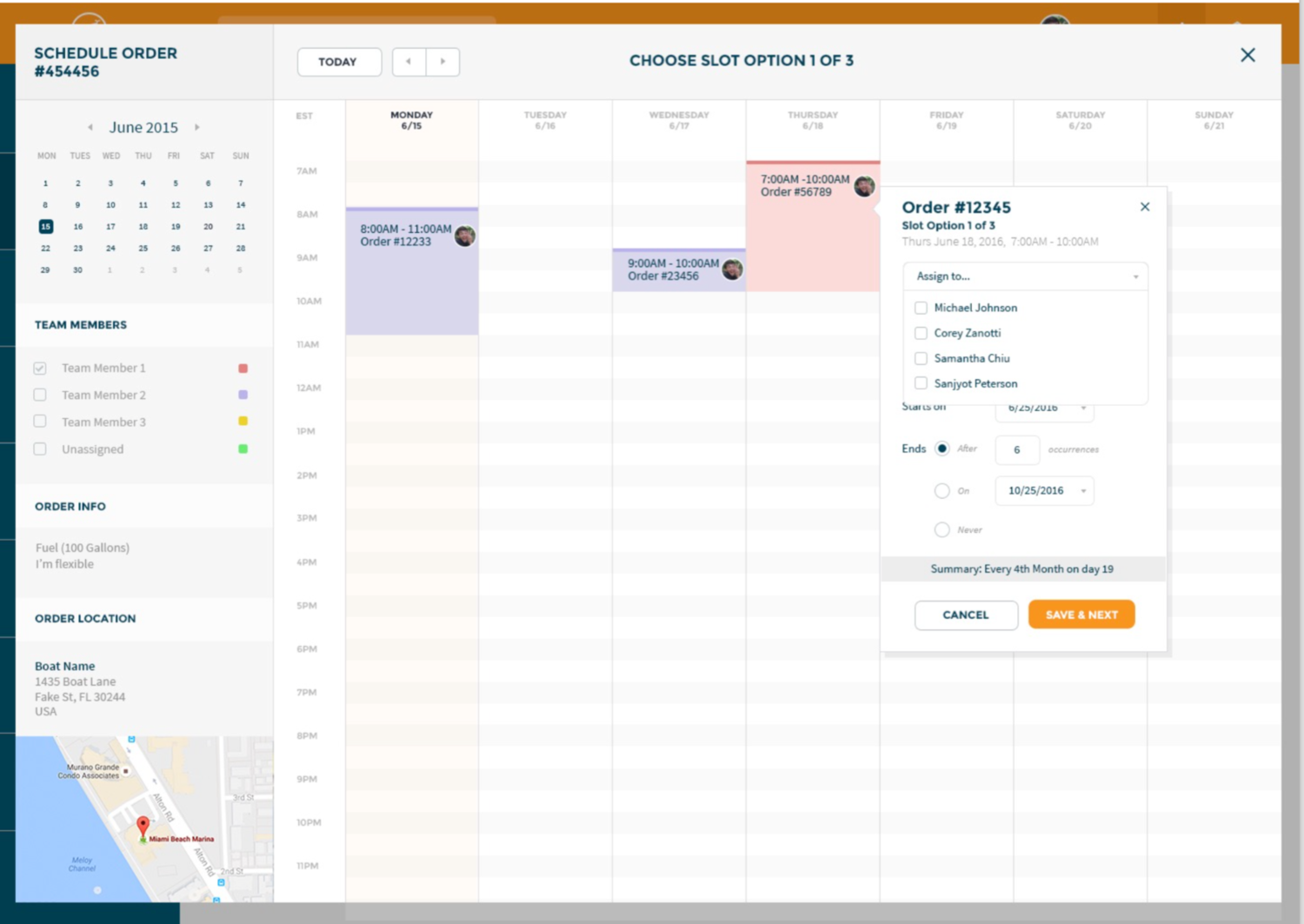Select June 1 in mini calendar
Viewport: 1304px width, 924px height.
click(46, 183)
